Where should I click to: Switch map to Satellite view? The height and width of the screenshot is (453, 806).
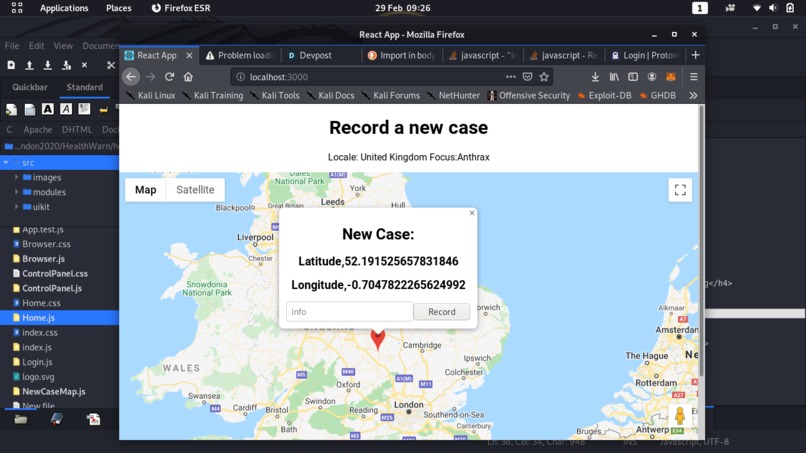pyautogui.click(x=195, y=190)
